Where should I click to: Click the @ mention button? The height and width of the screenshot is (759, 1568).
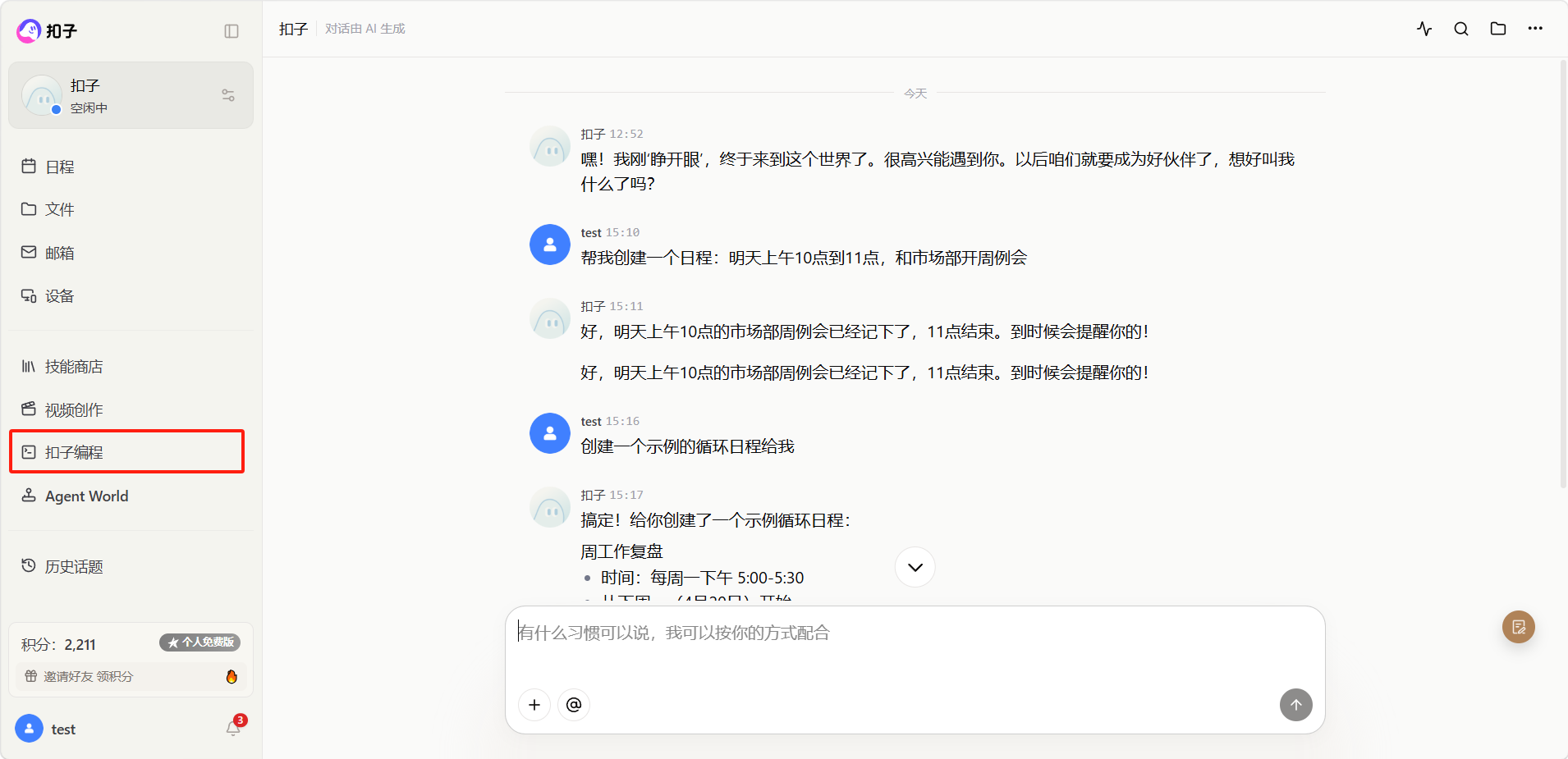574,705
